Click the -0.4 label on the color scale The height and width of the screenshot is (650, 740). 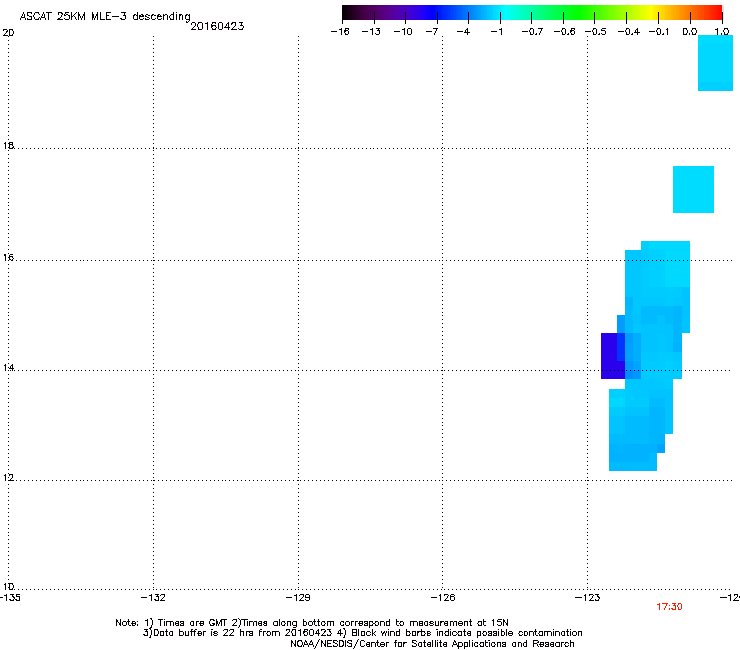(629, 32)
